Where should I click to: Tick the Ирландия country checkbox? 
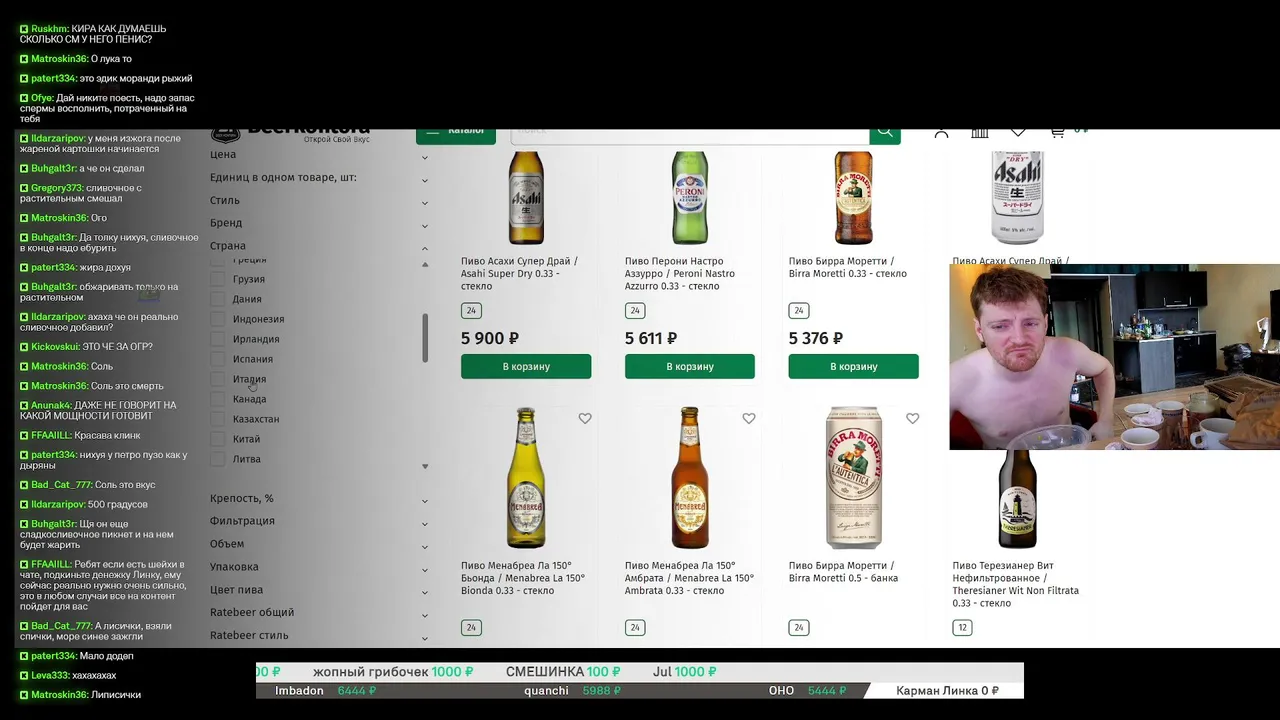[x=217, y=339]
